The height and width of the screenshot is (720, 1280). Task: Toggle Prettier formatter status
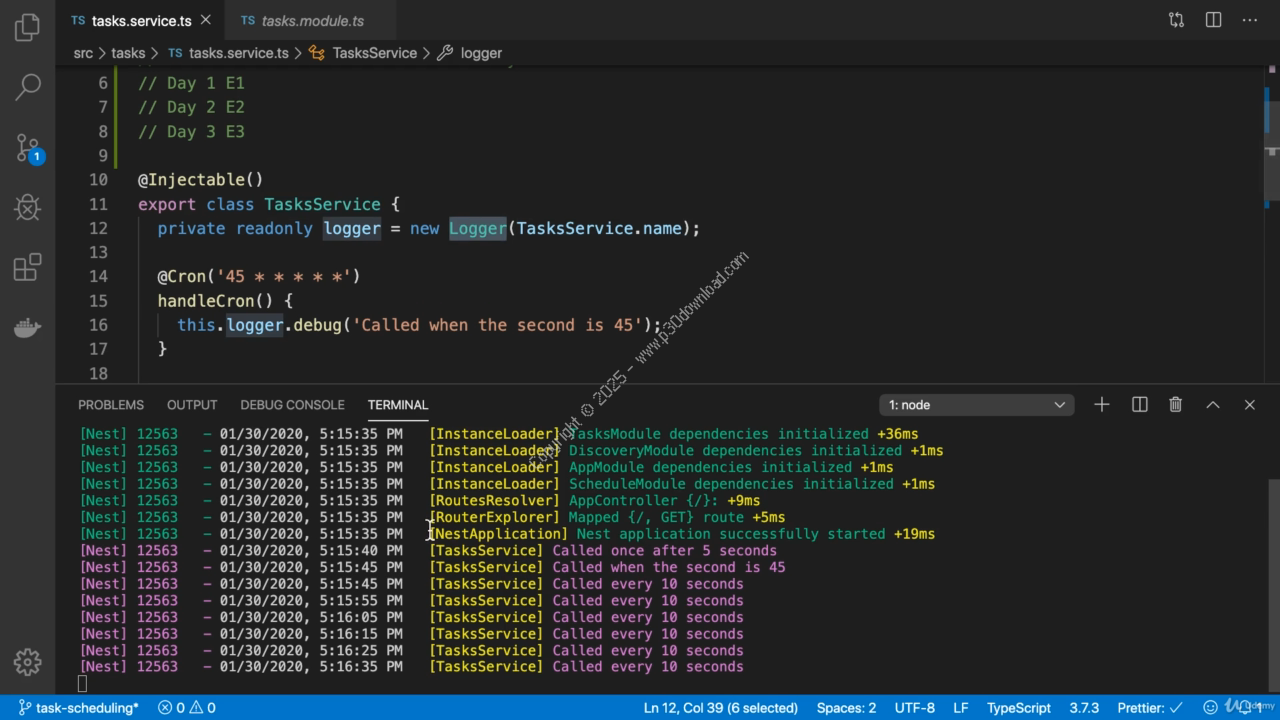click(x=1151, y=707)
